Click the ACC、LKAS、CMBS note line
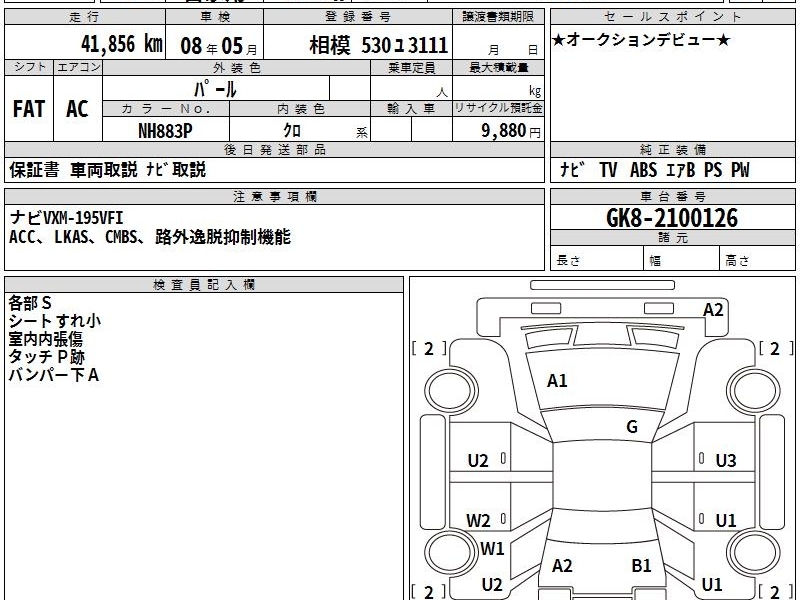Viewport: 800px width, 600px height. tap(150, 237)
